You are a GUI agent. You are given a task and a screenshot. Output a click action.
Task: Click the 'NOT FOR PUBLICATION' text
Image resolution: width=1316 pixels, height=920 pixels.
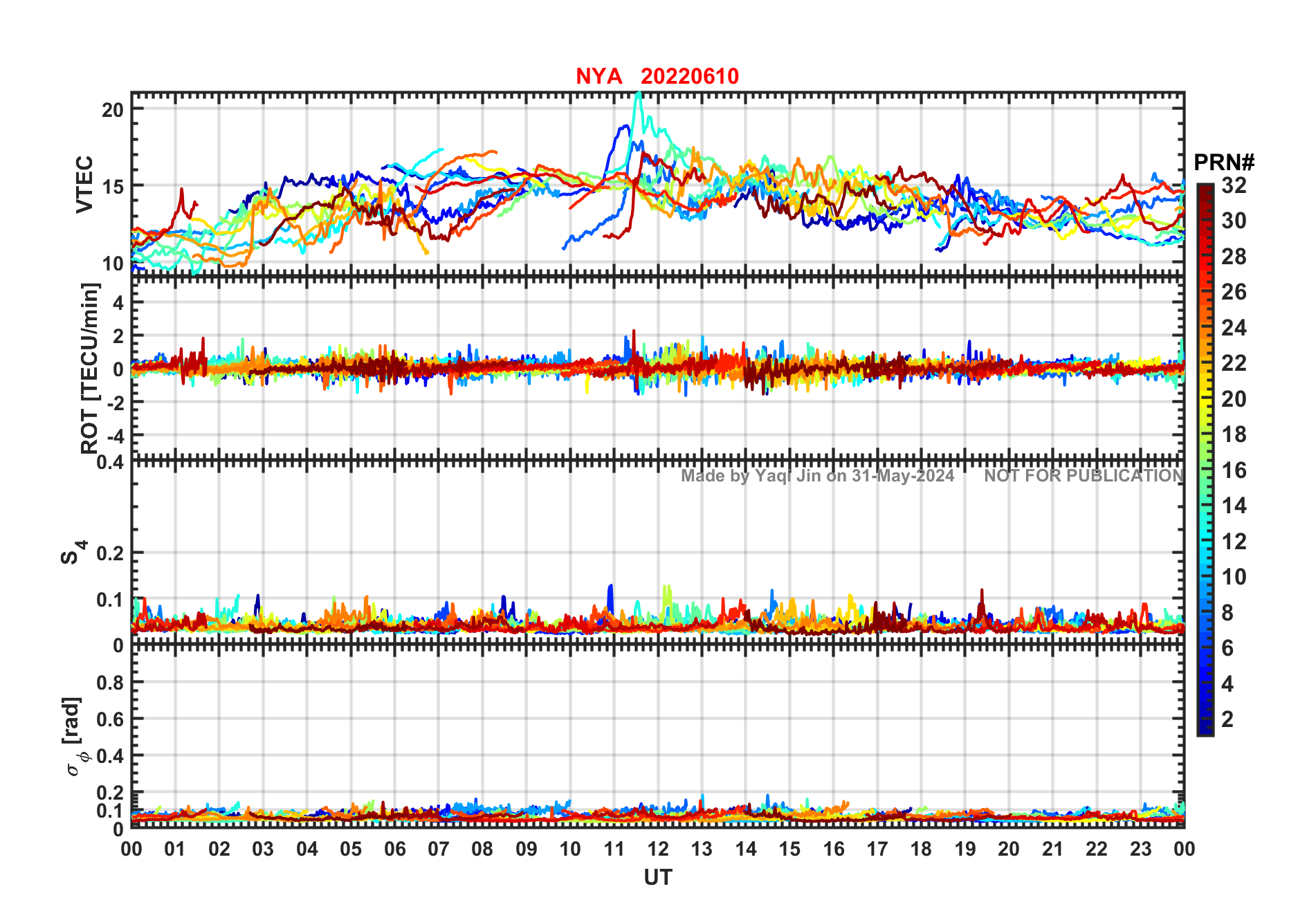tap(1084, 476)
